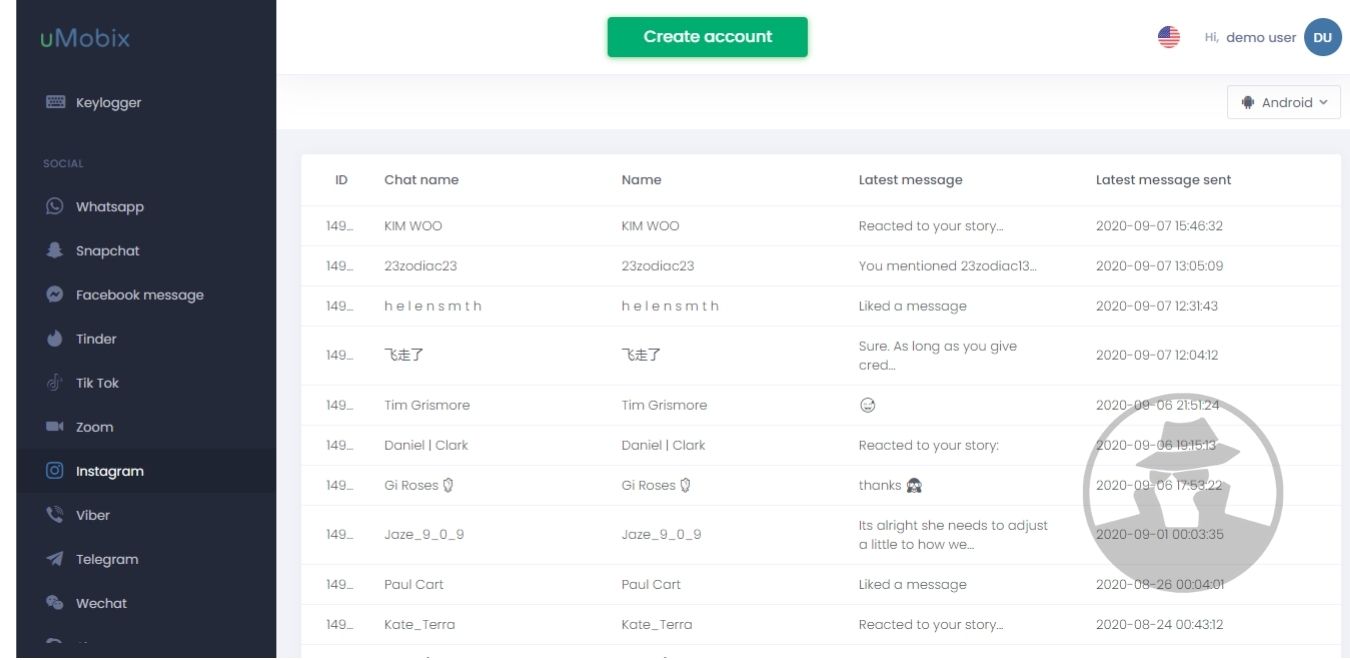Open the Tim Grismore conversation row
This screenshot has width=1350, height=660.
[426, 405]
